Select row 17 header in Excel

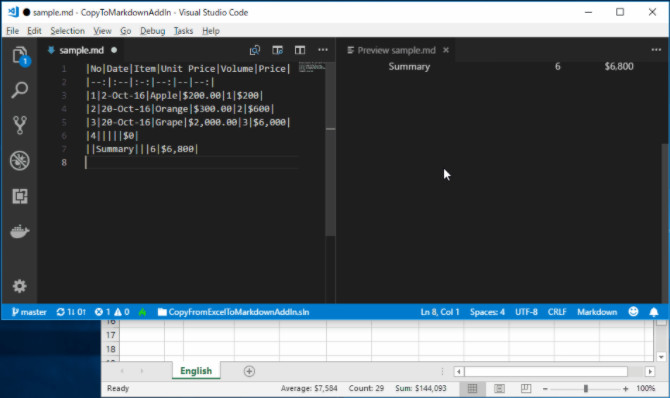click(111, 335)
